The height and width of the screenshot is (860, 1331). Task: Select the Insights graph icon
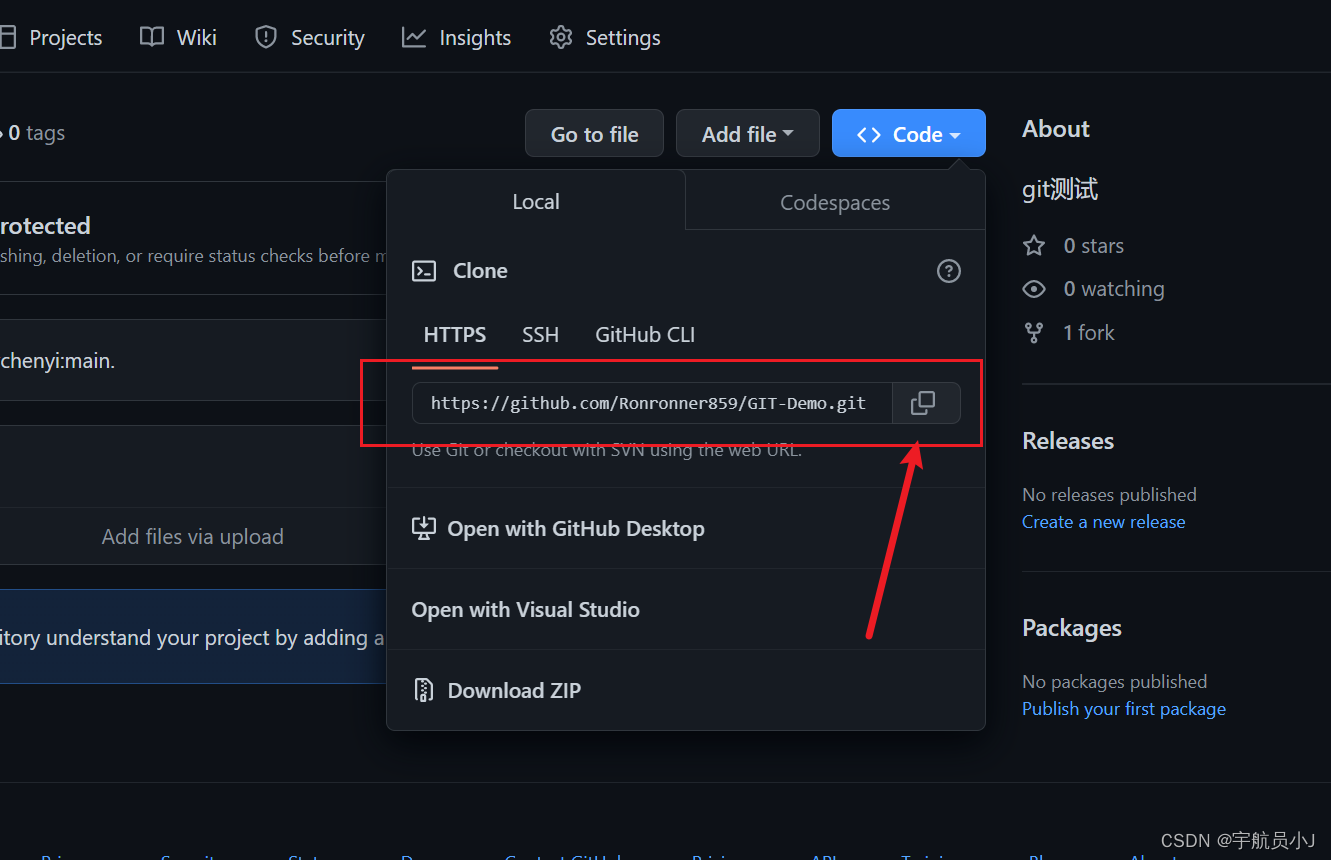[413, 36]
